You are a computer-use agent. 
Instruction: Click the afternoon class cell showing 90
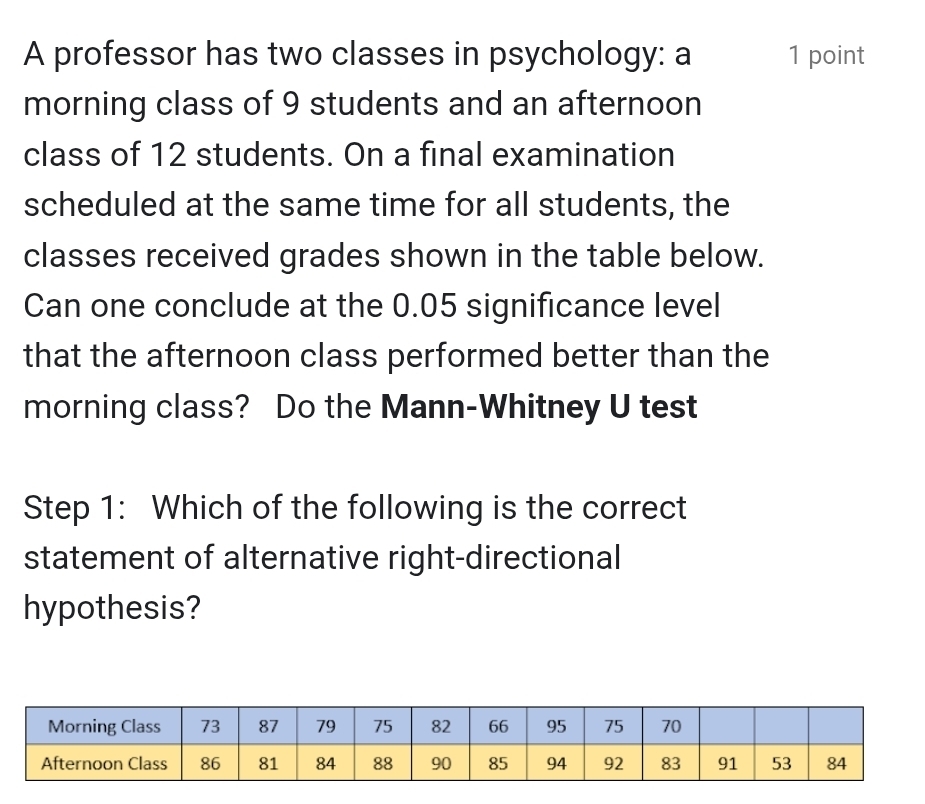point(441,763)
